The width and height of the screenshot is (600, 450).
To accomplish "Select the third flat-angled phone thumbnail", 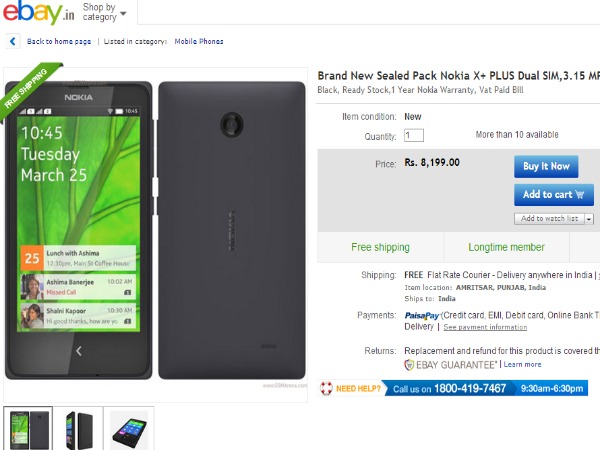I will click(129, 429).
